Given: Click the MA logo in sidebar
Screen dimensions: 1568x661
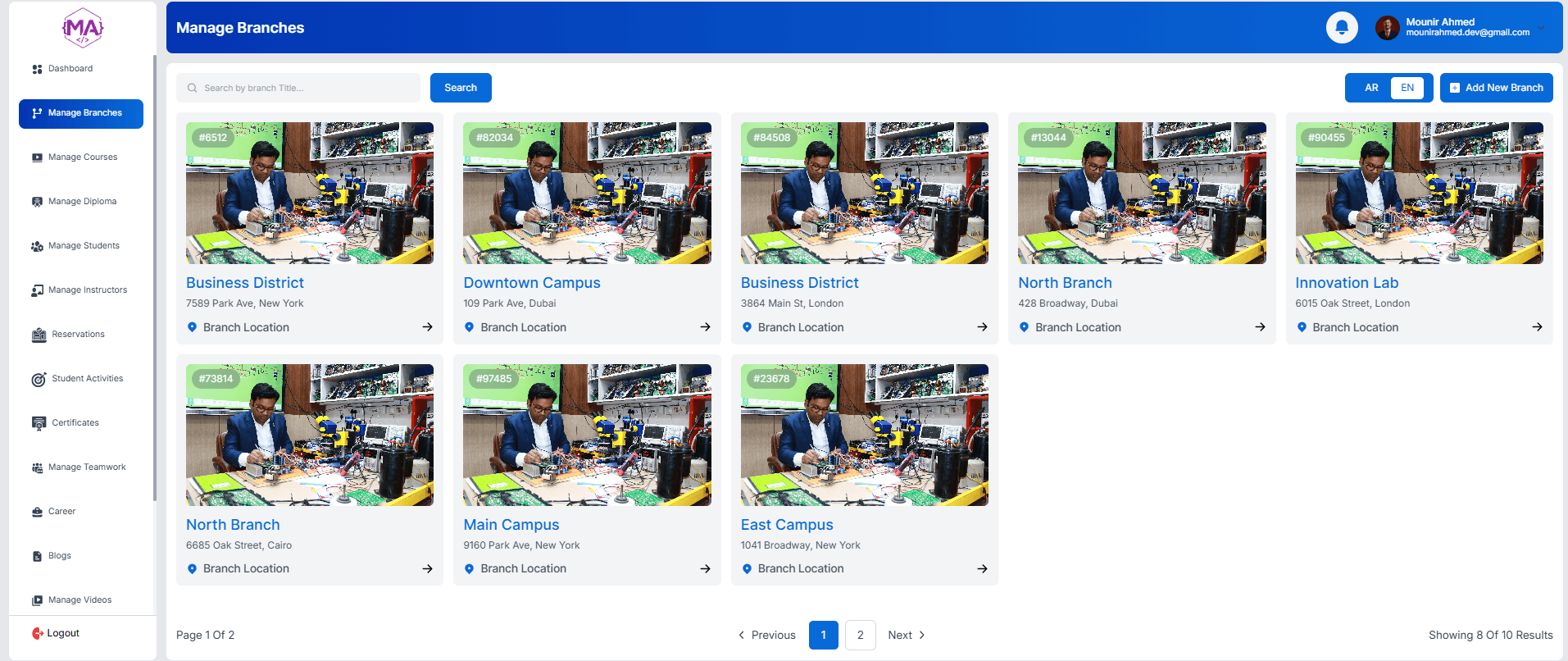Looking at the screenshot, I should pos(83,28).
